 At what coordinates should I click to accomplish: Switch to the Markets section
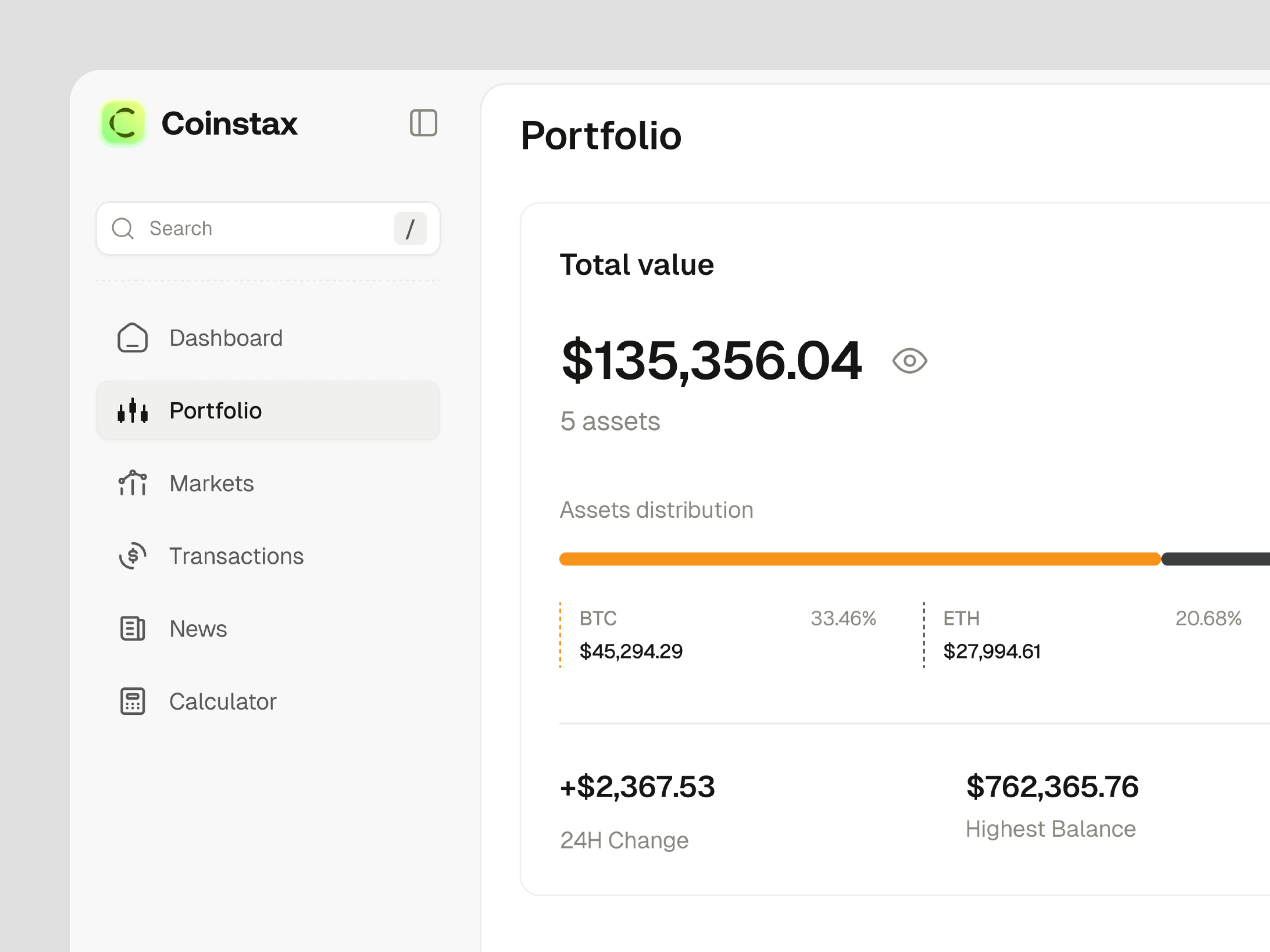211,483
